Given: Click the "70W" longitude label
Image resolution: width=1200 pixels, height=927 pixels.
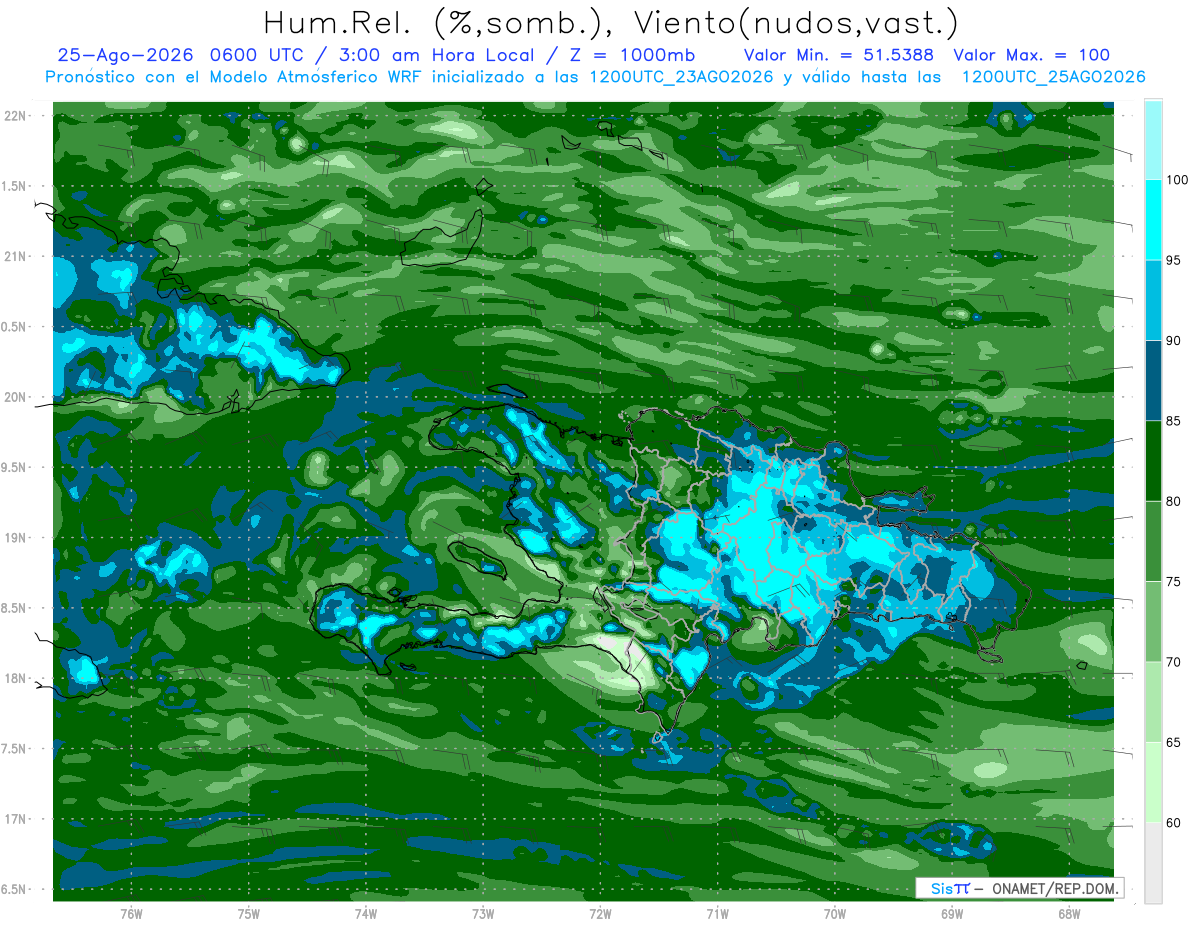Looking at the screenshot, I should click(835, 913).
